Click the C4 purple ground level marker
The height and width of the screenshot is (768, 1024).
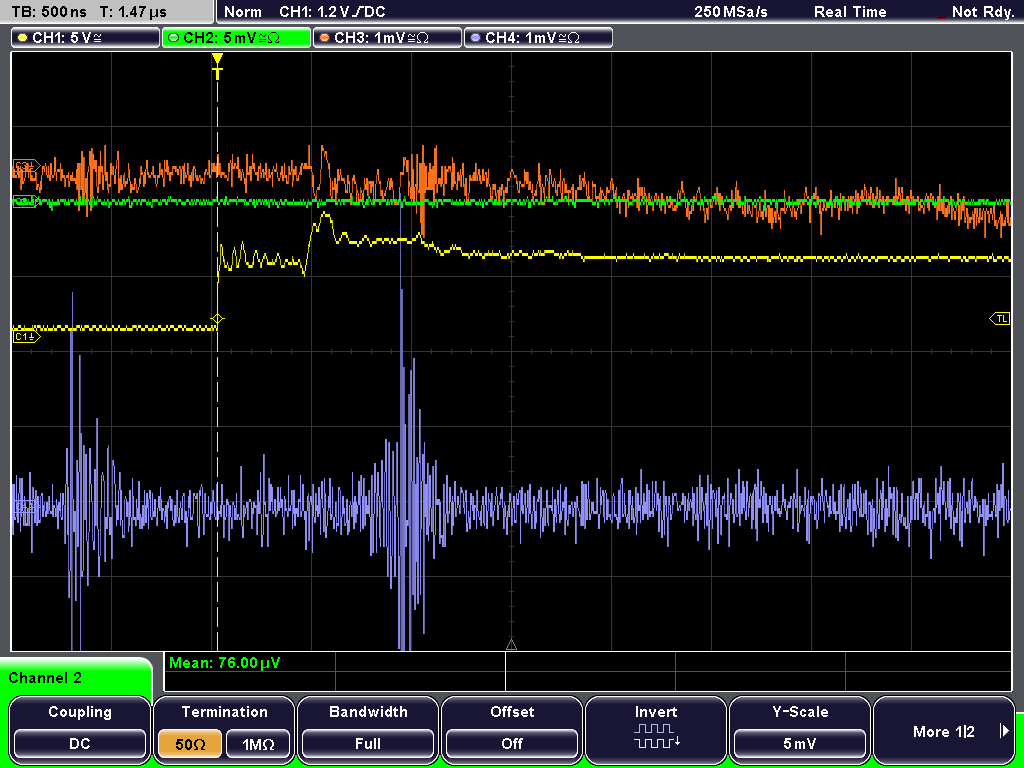[x=25, y=505]
